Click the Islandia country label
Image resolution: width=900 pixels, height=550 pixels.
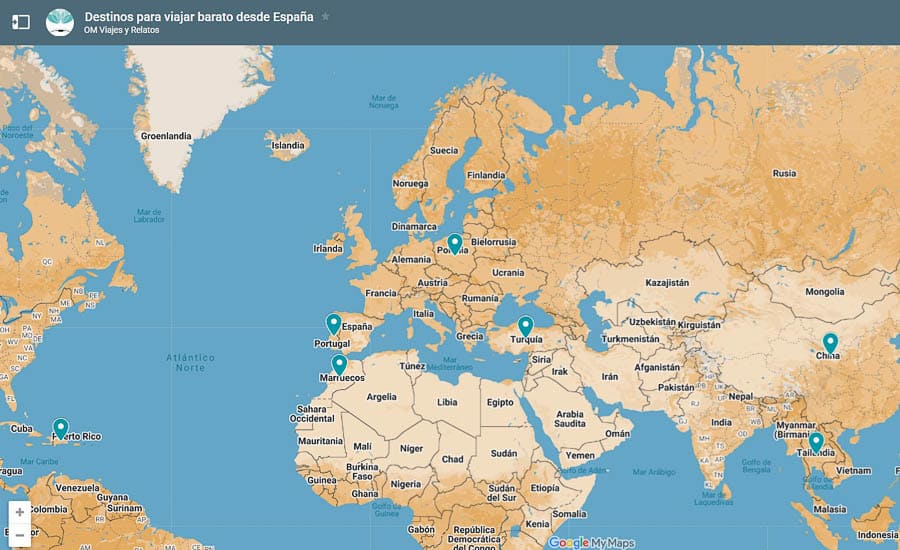pyautogui.click(x=288, y=145)
